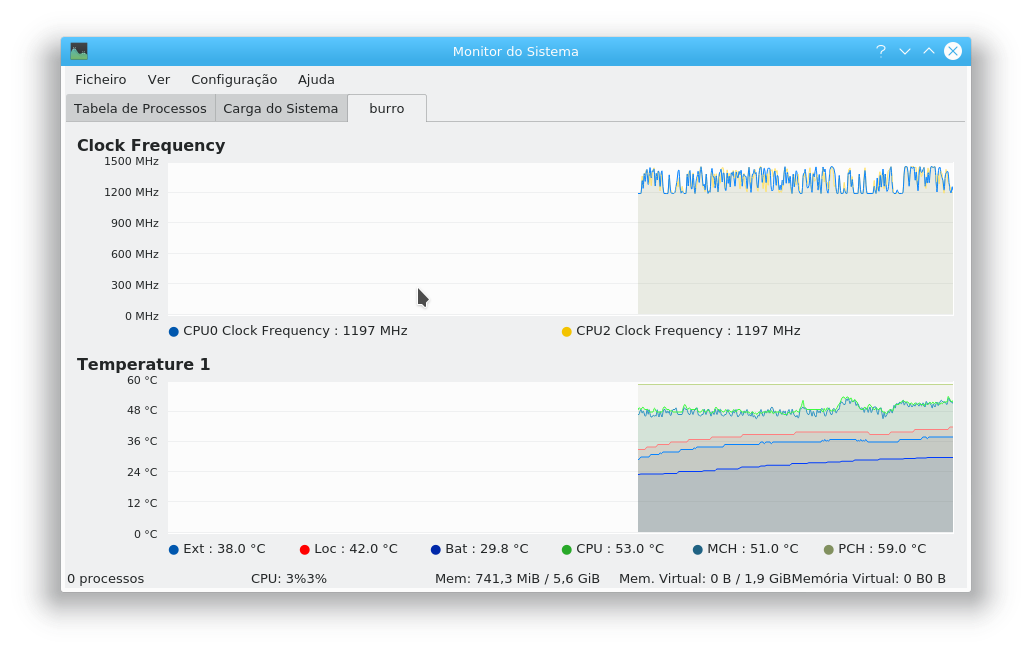This screenshot has width=1032, height=653.
Task: Click the '48 °C' axis label
Action: coord(142,411)
